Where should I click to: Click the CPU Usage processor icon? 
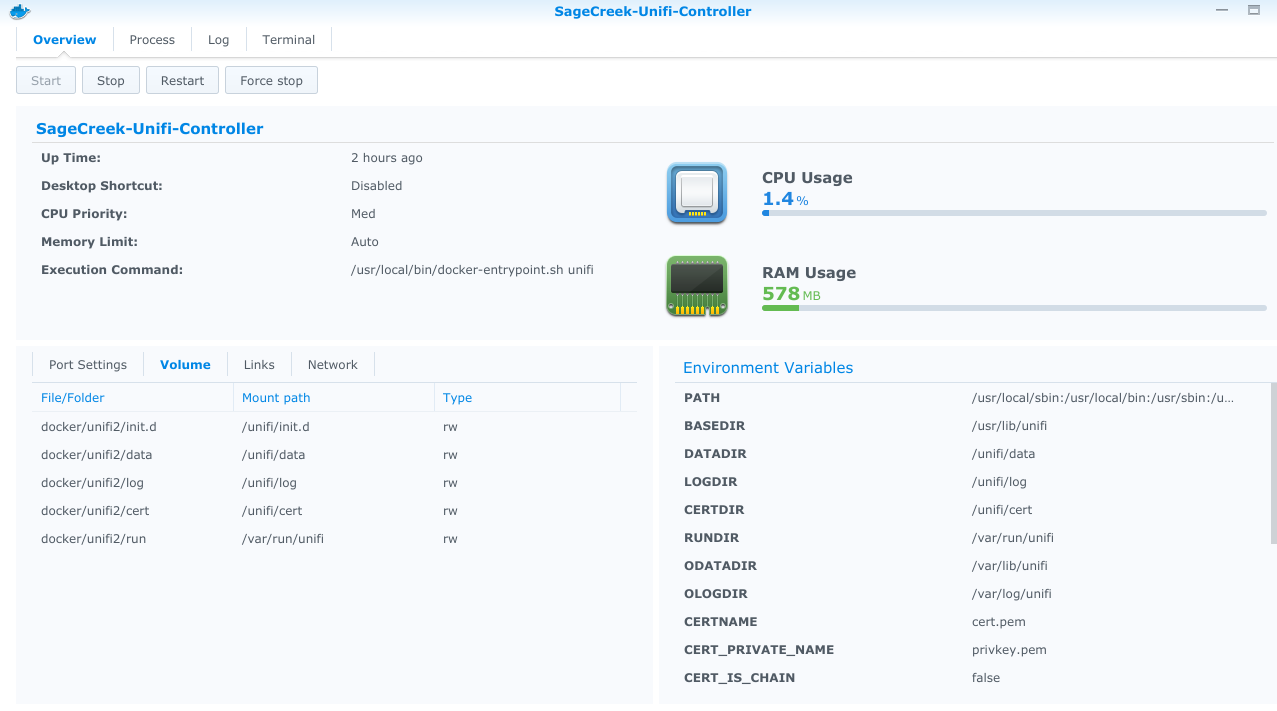tap(696, 193)
